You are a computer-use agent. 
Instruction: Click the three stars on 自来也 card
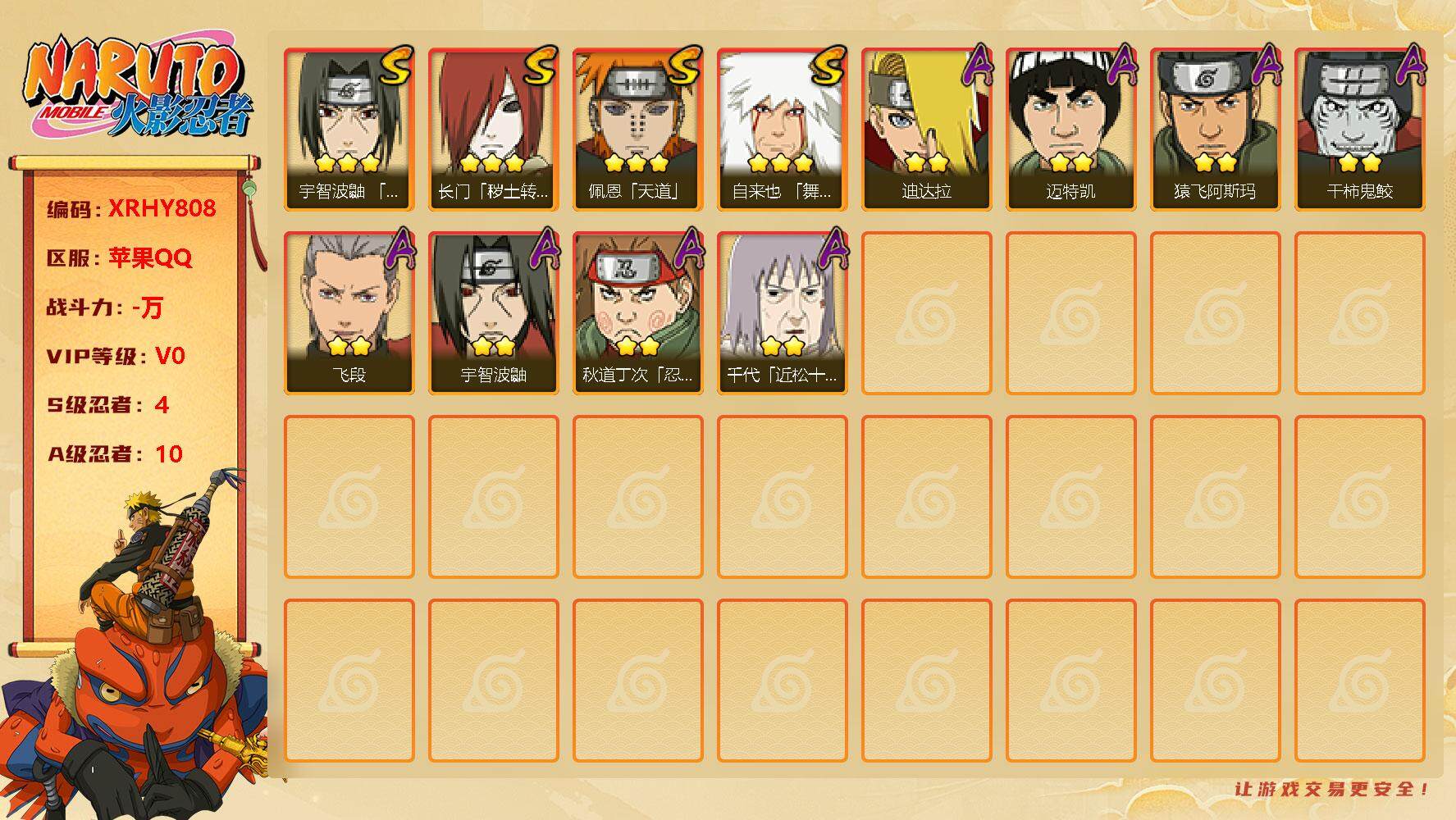781,162
